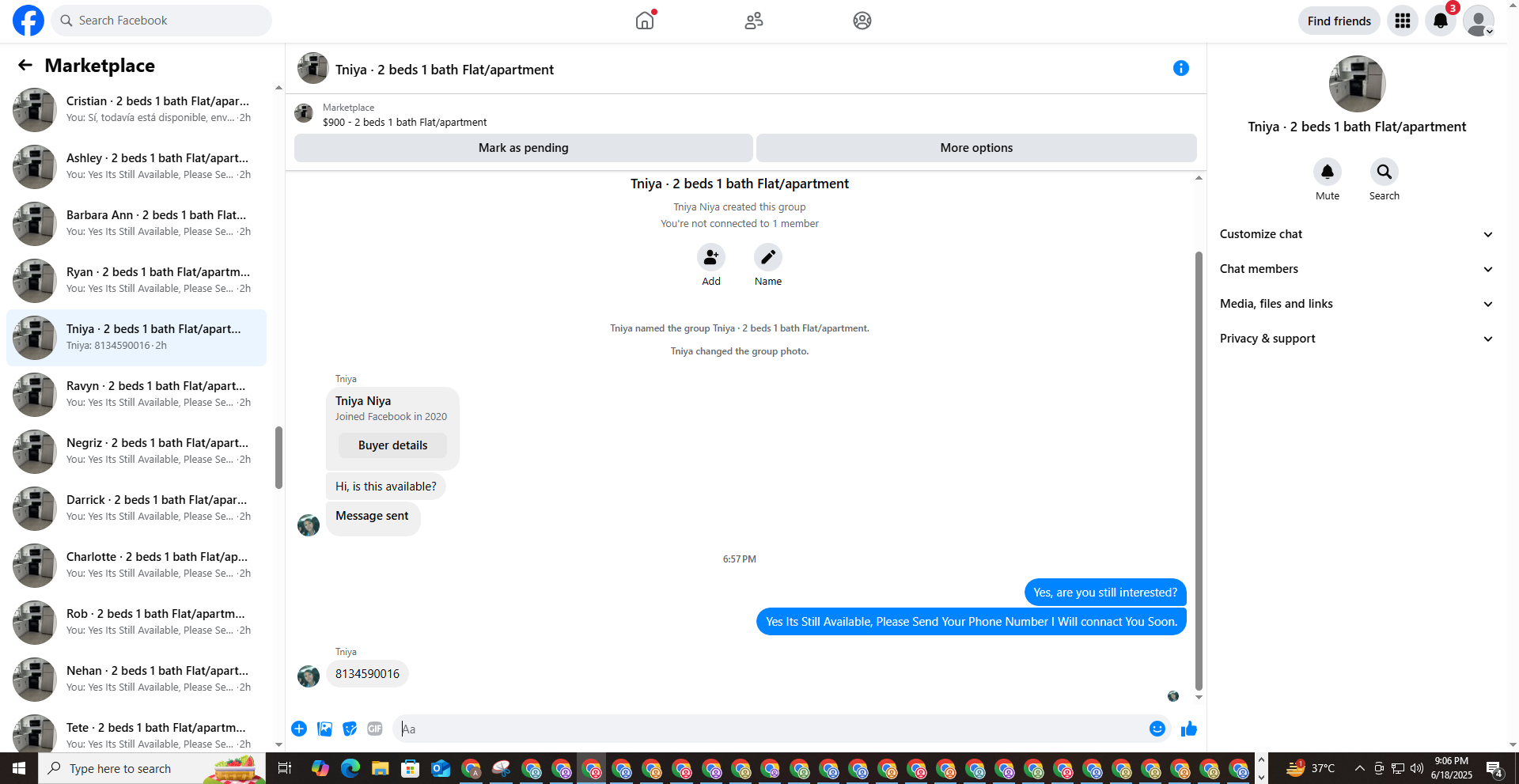Select the Tniya conversation row
The image size is (1519, 784).
click(x=136, y=337)
